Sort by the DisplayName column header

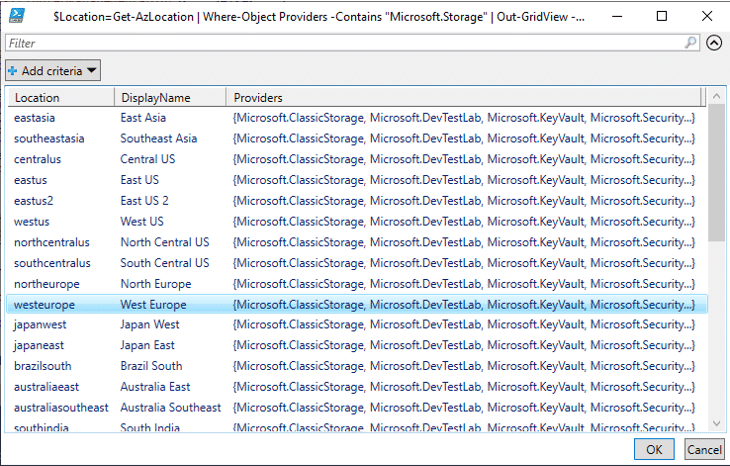(170, 97)
